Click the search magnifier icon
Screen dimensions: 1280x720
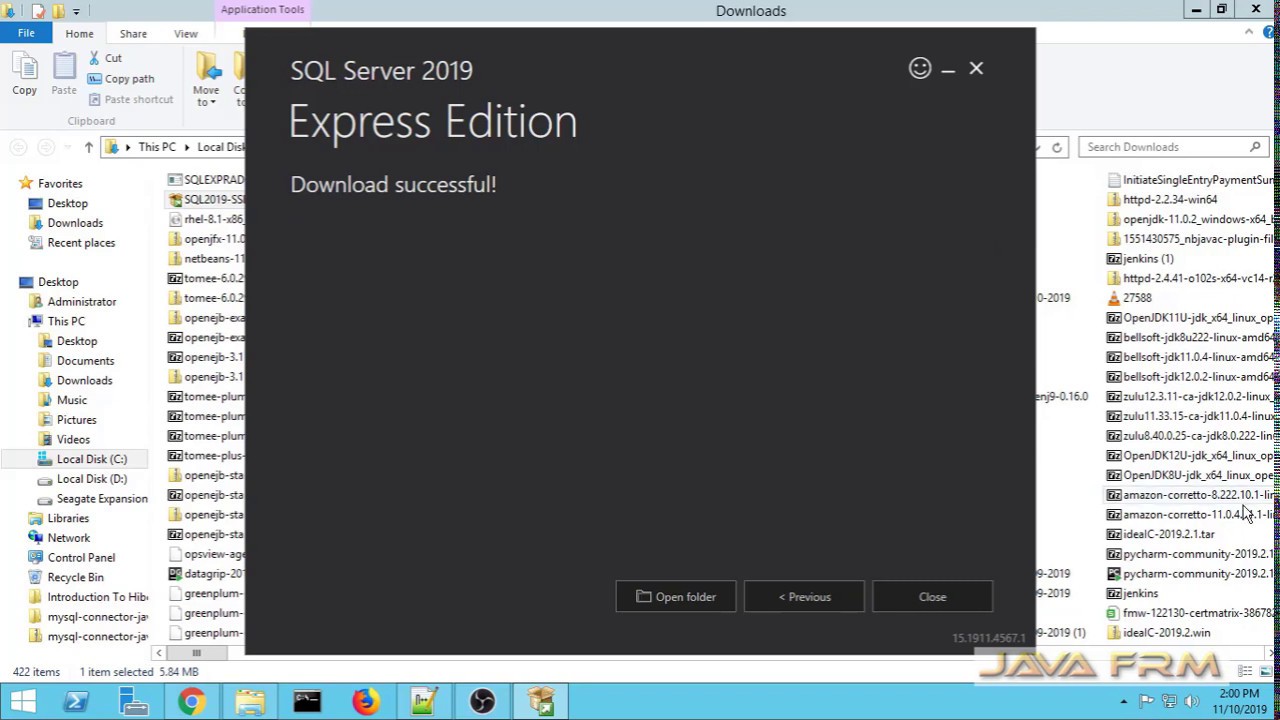(x=1255, y=147)
